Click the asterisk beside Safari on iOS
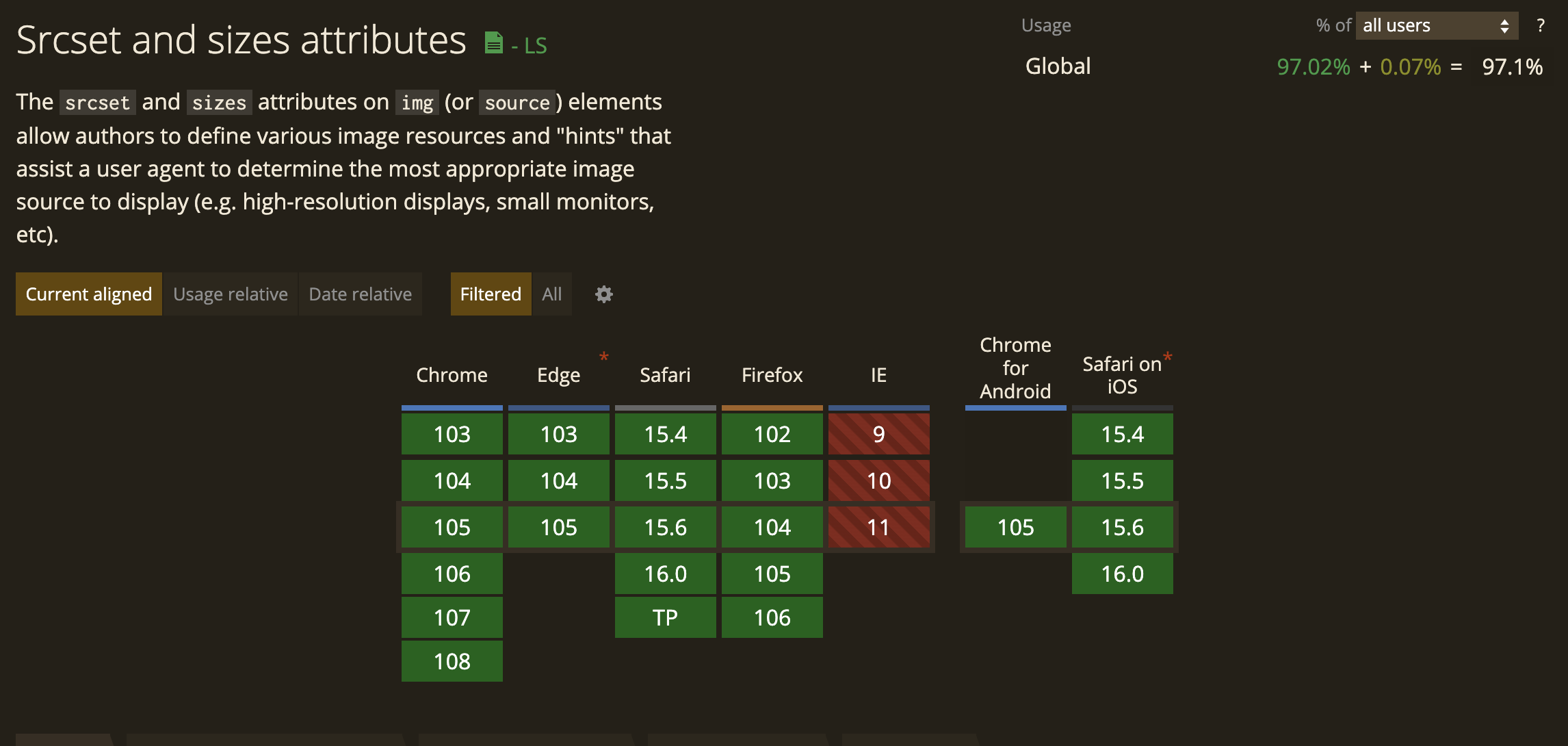 tap(1167, 357)
